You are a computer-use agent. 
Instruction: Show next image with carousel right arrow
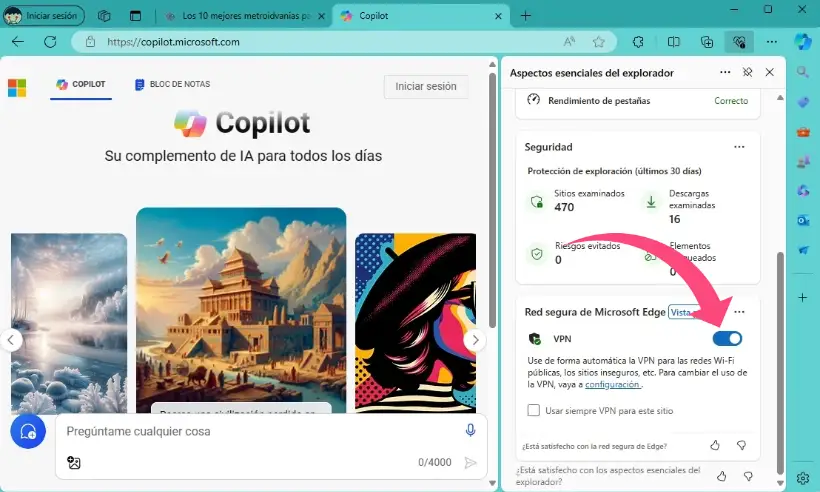point(475,340)
